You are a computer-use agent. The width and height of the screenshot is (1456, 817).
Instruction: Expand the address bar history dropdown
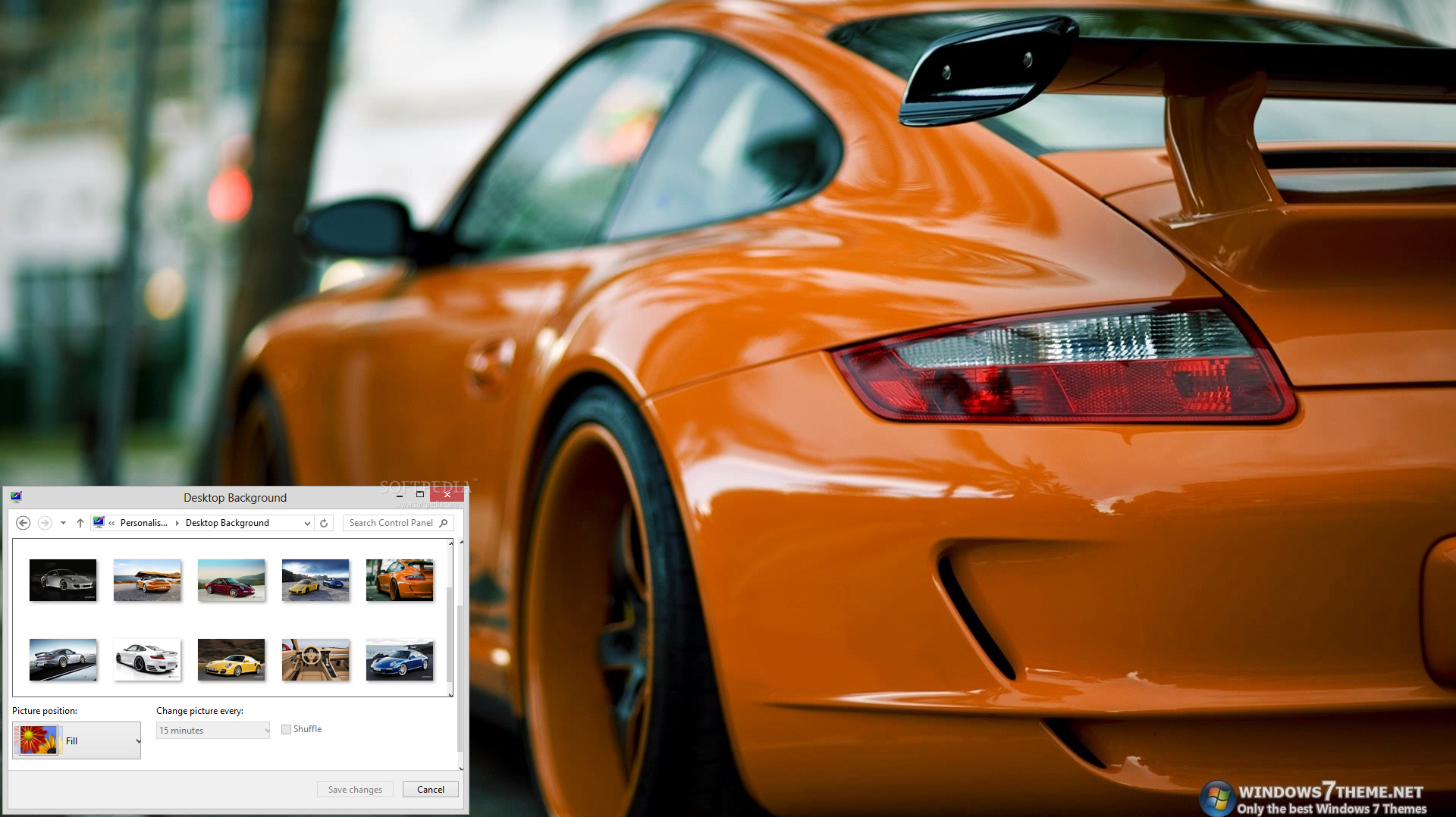pyautogui.click(x=307, y=523)
